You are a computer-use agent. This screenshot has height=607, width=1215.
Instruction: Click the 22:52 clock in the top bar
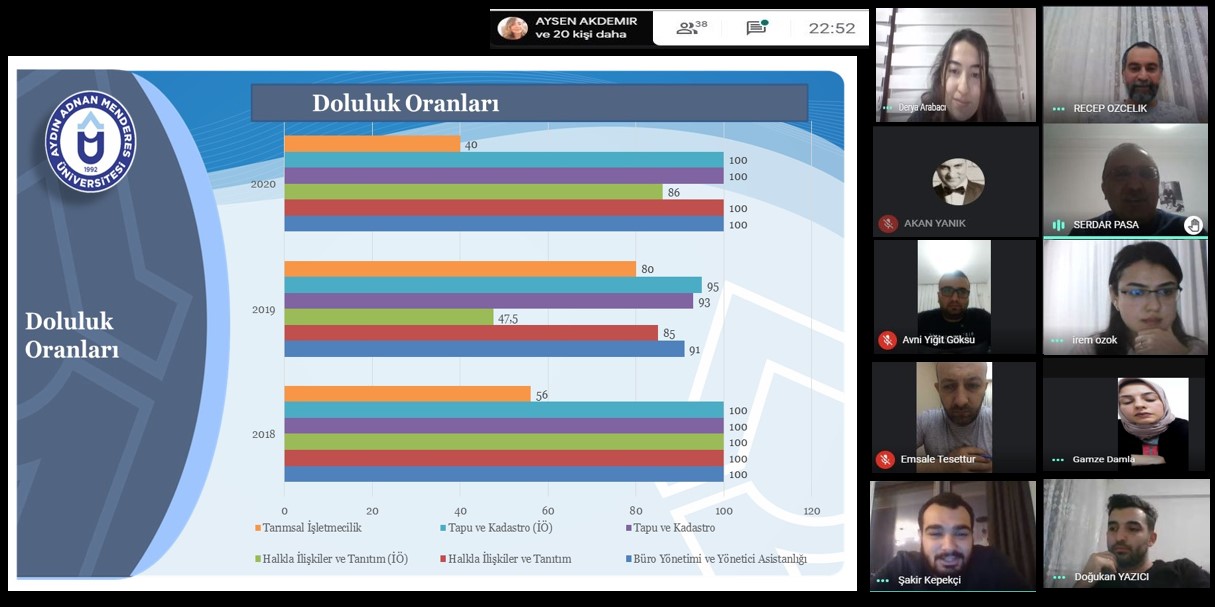(x=831, y=28)
